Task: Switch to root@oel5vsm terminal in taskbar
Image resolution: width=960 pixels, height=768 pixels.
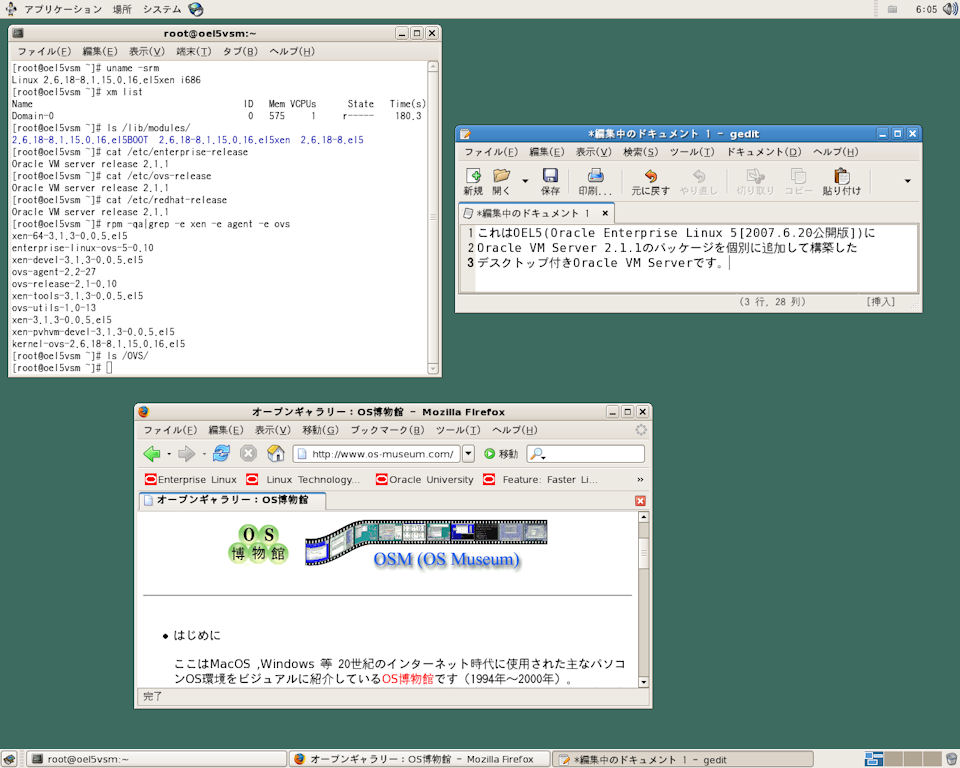Action: click(x=157, y=759)
